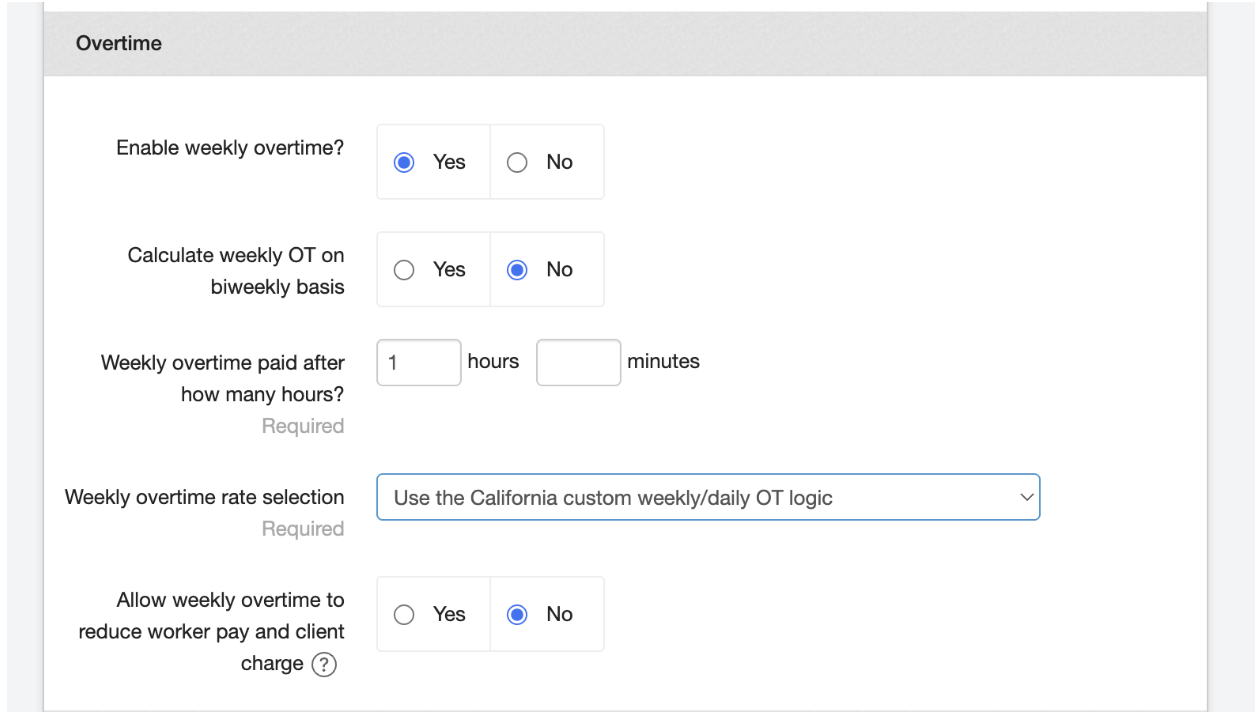Click the Required label under rate selection
Image resolution: width=1258 pixels, height=716 pixels.
point(303,528)
